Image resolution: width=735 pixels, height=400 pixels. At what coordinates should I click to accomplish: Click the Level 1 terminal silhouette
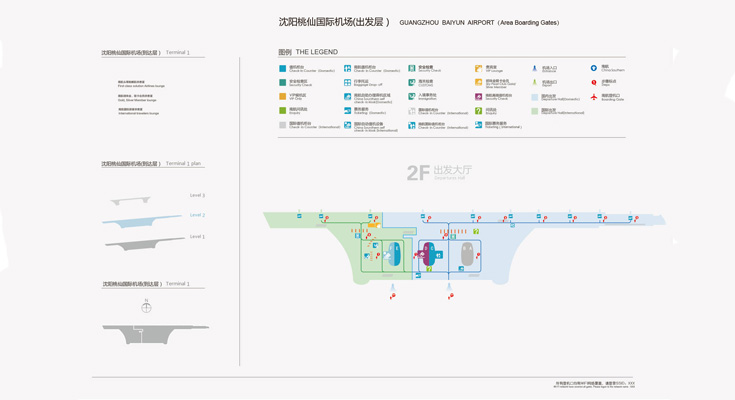(144, 244)
